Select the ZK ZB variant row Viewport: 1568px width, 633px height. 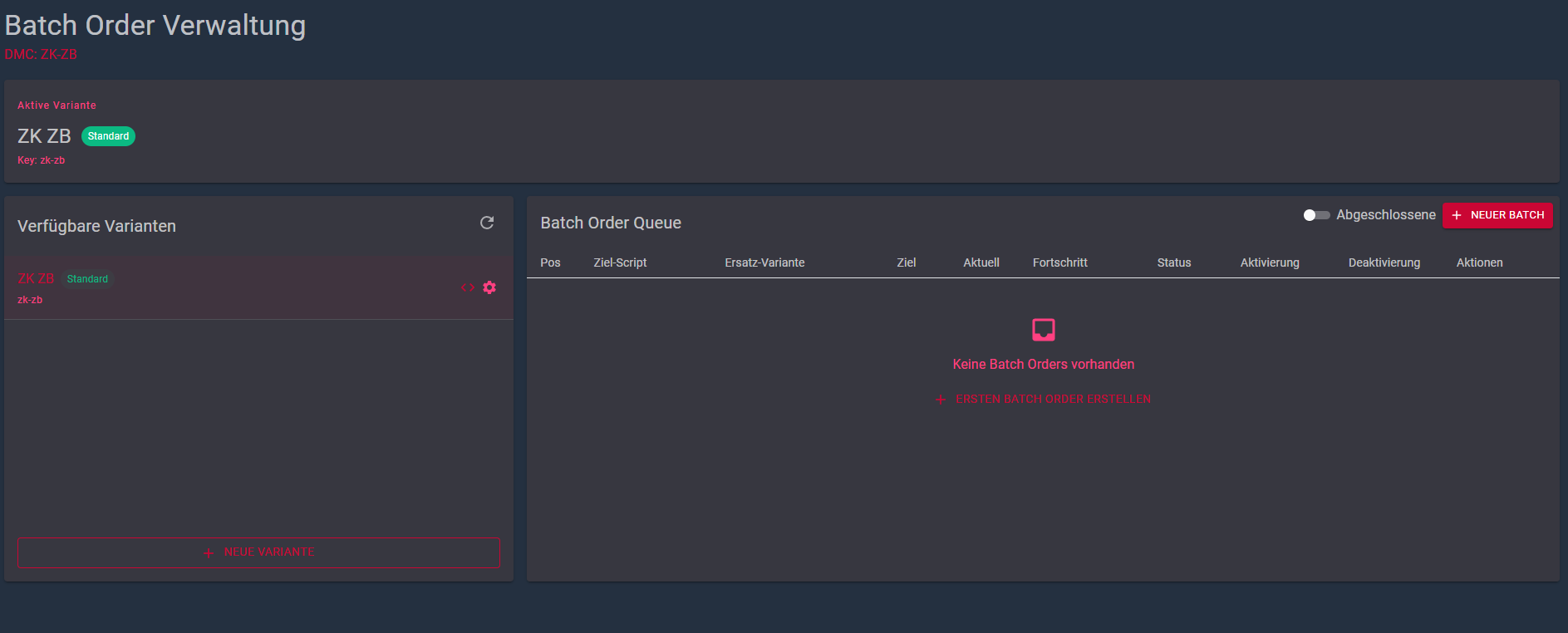tap(258, 287)
